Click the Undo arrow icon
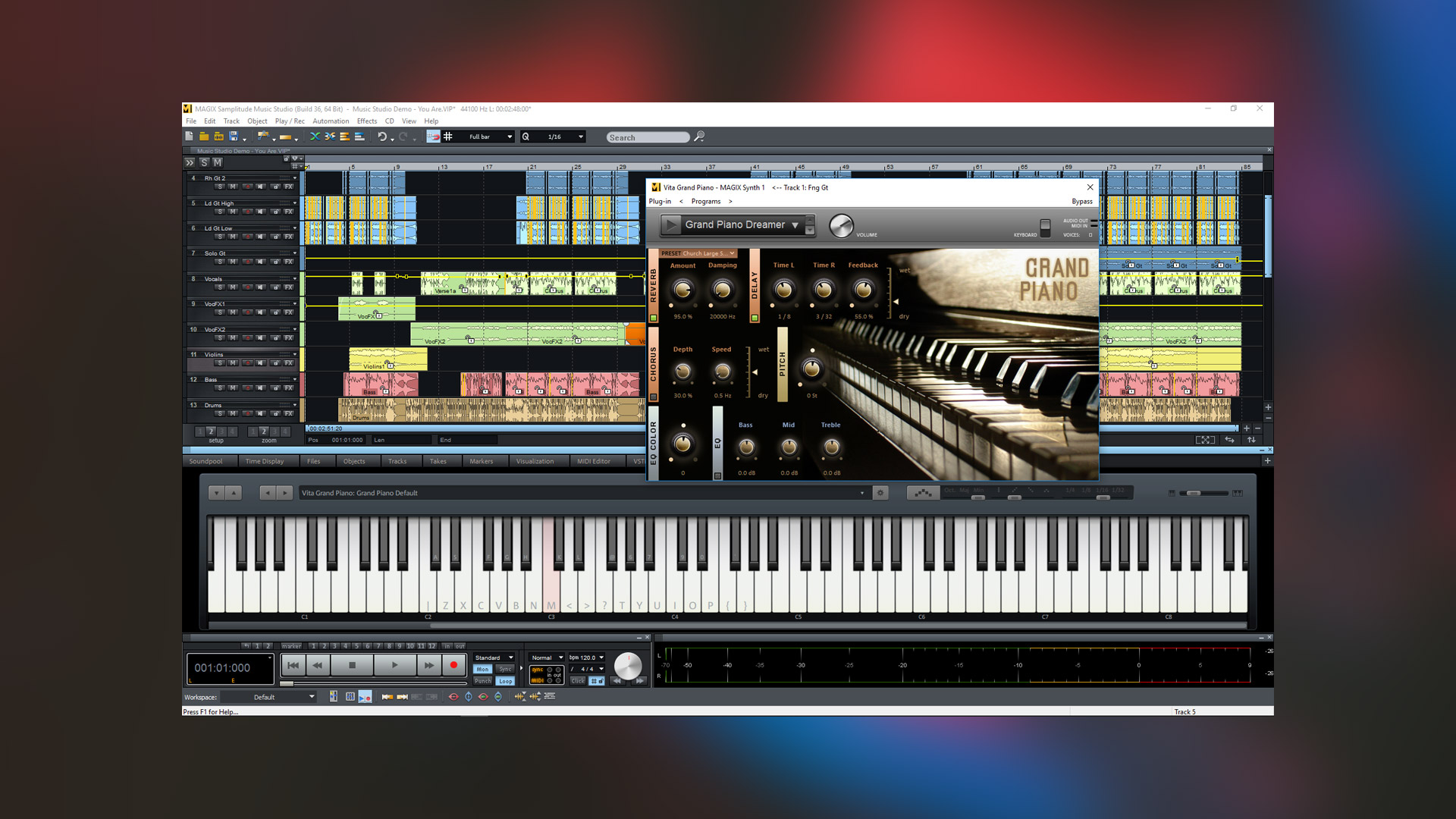Image resolution: width=1456 pixels, height=819 pixels. 382,136
